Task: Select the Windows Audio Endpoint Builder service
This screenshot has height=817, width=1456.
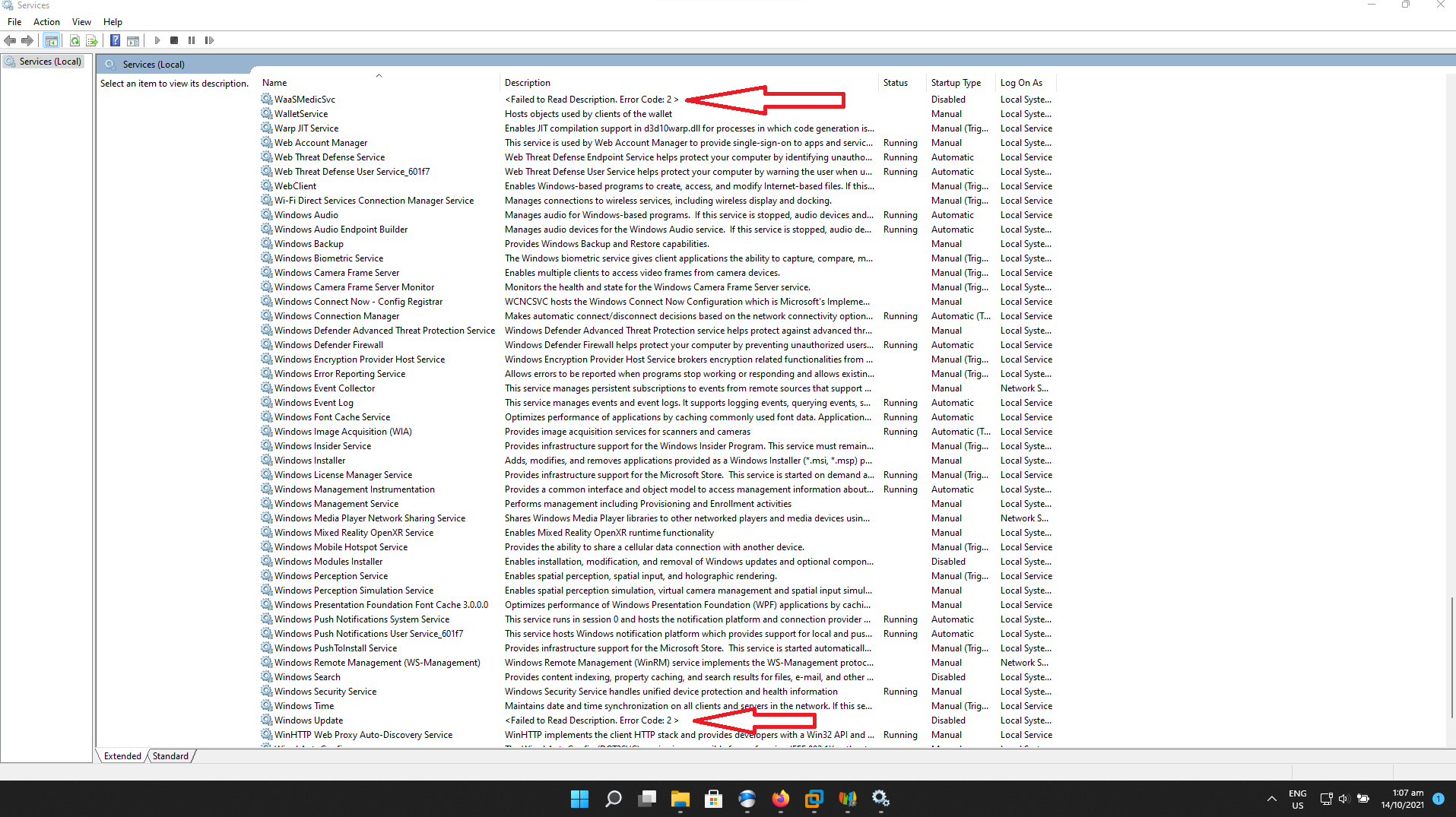Action: (341, 230)
